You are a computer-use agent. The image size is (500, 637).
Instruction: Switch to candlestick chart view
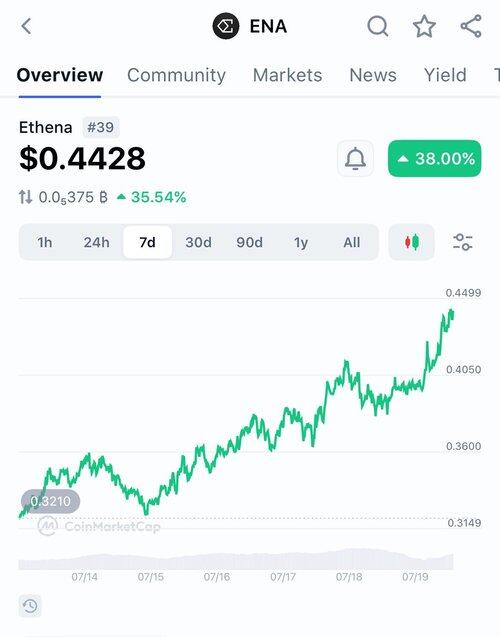coord(412,242)
